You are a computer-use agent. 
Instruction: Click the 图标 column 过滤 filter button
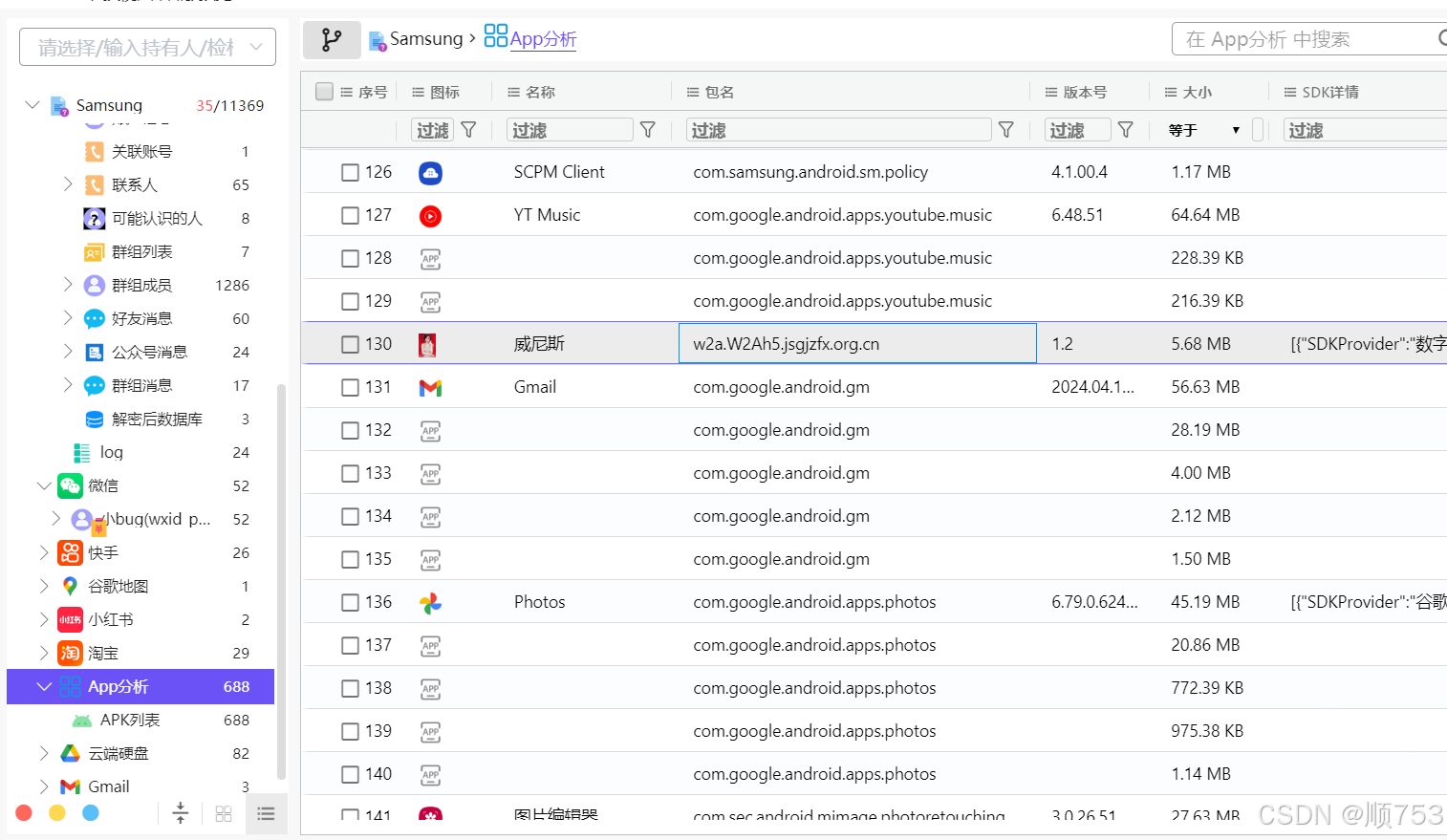point(433,130)
